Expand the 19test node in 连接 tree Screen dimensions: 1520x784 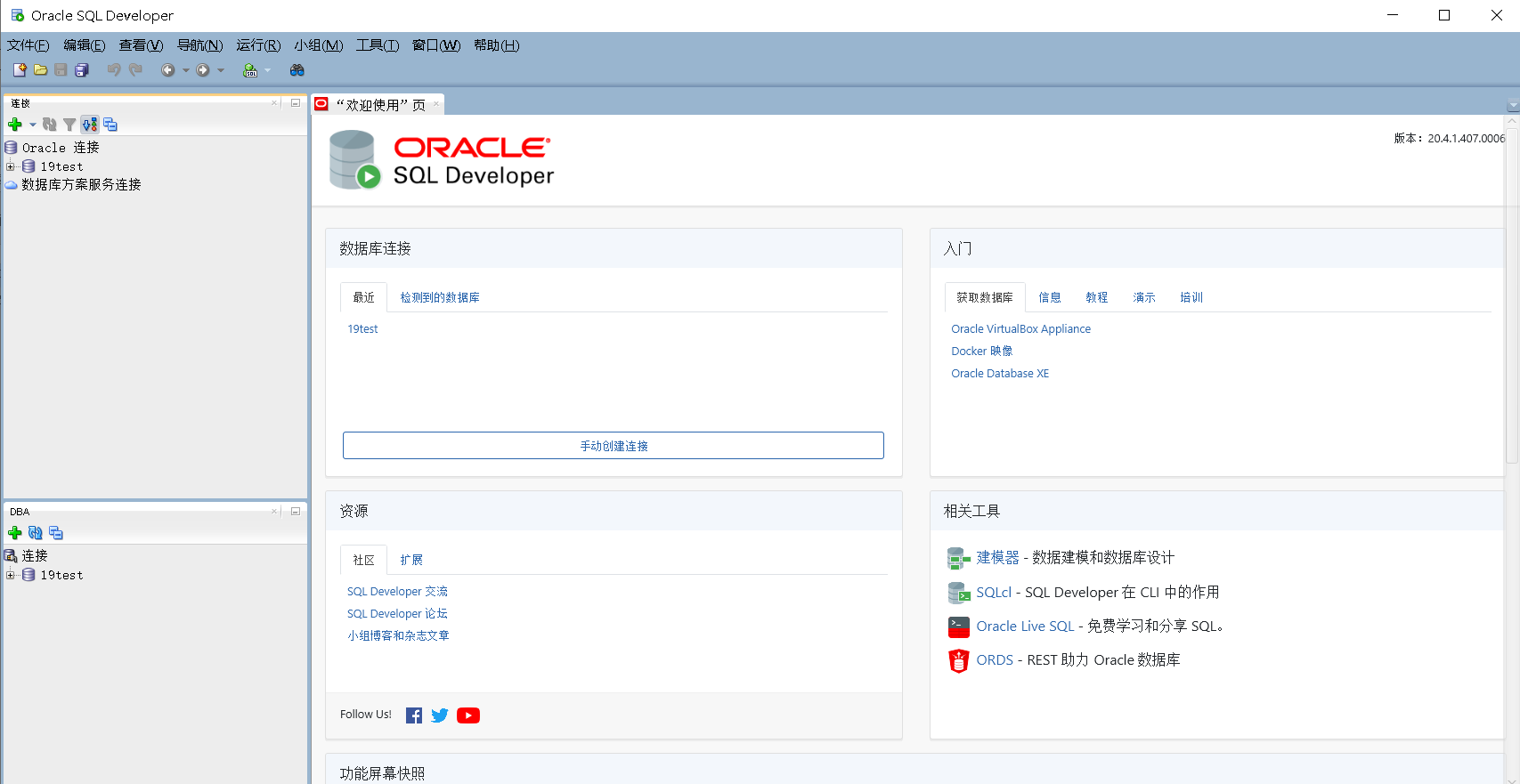[10, 166]
